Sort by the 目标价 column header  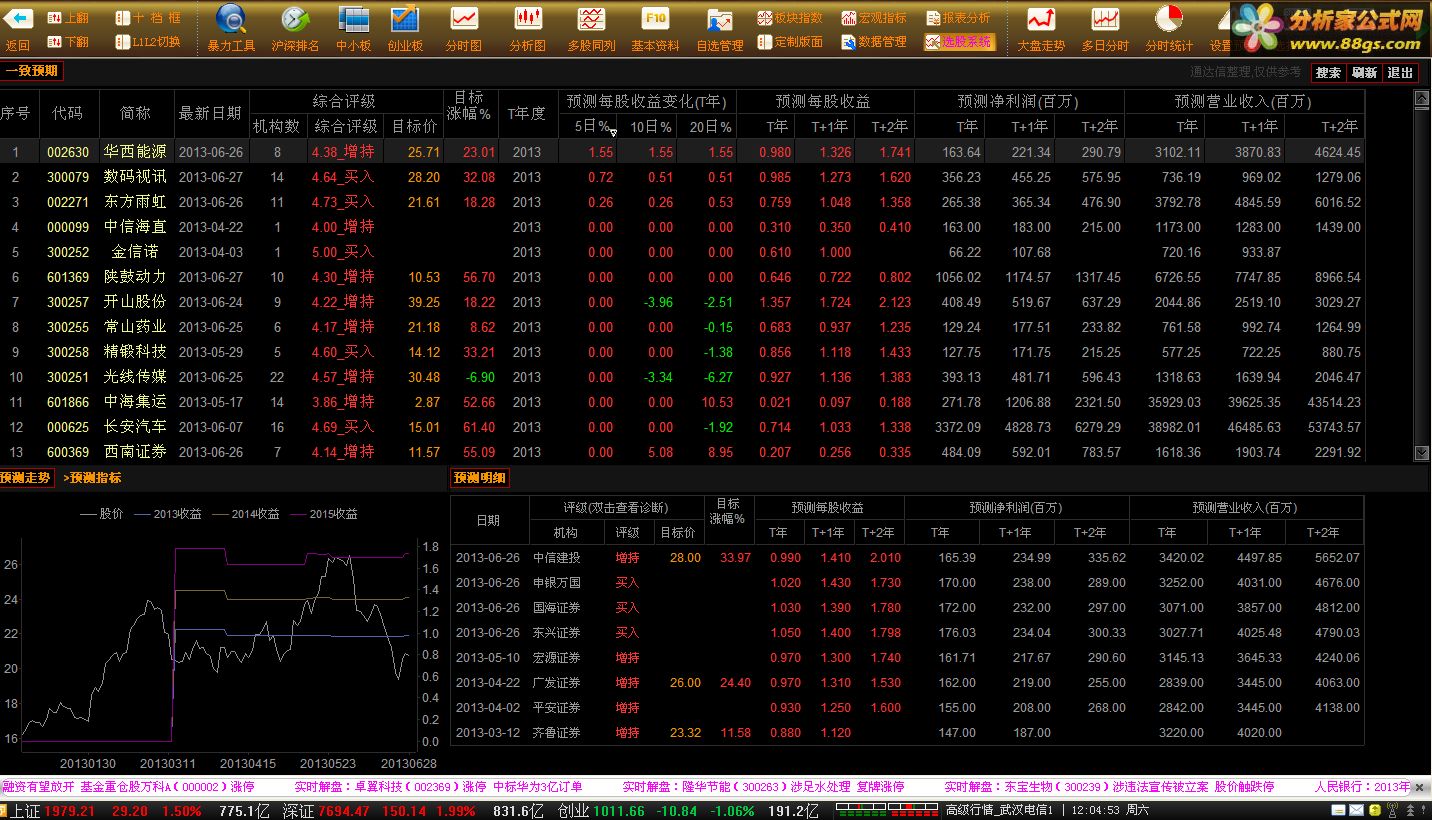point(414,126)
